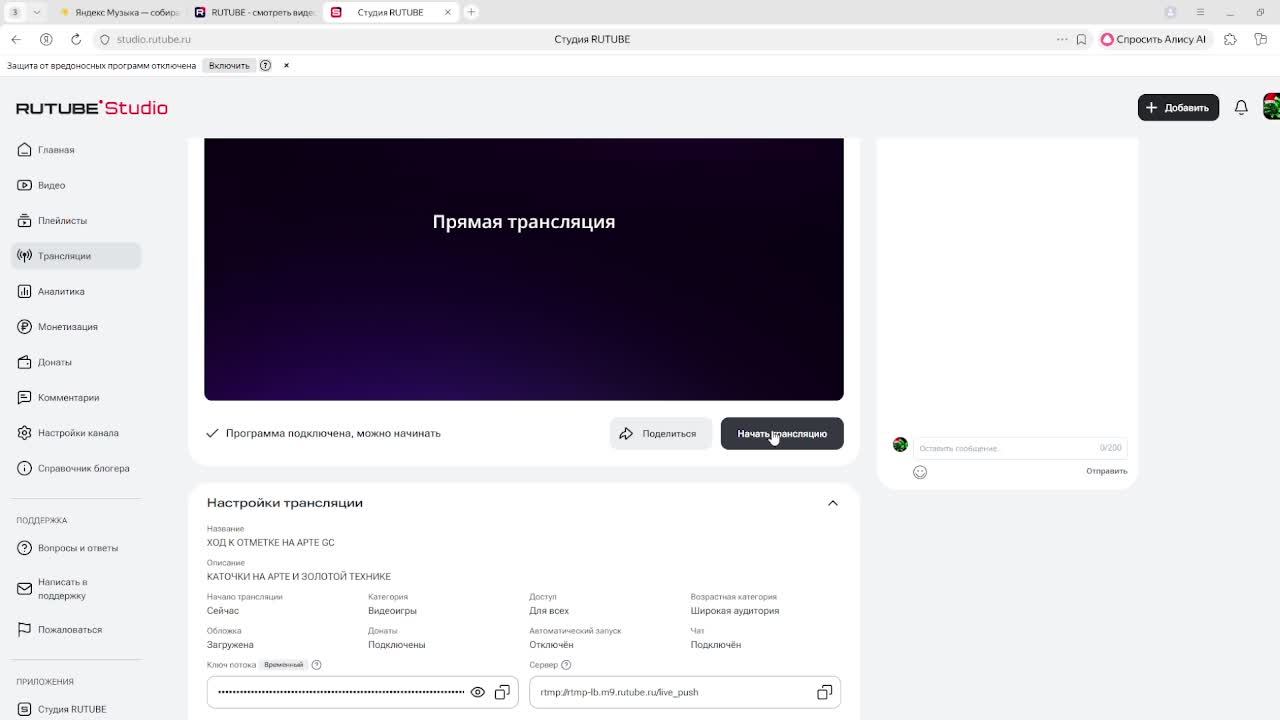Click the profile avatar in the header
This screenshot has height=720, width=1280.
pos(1271,107)
